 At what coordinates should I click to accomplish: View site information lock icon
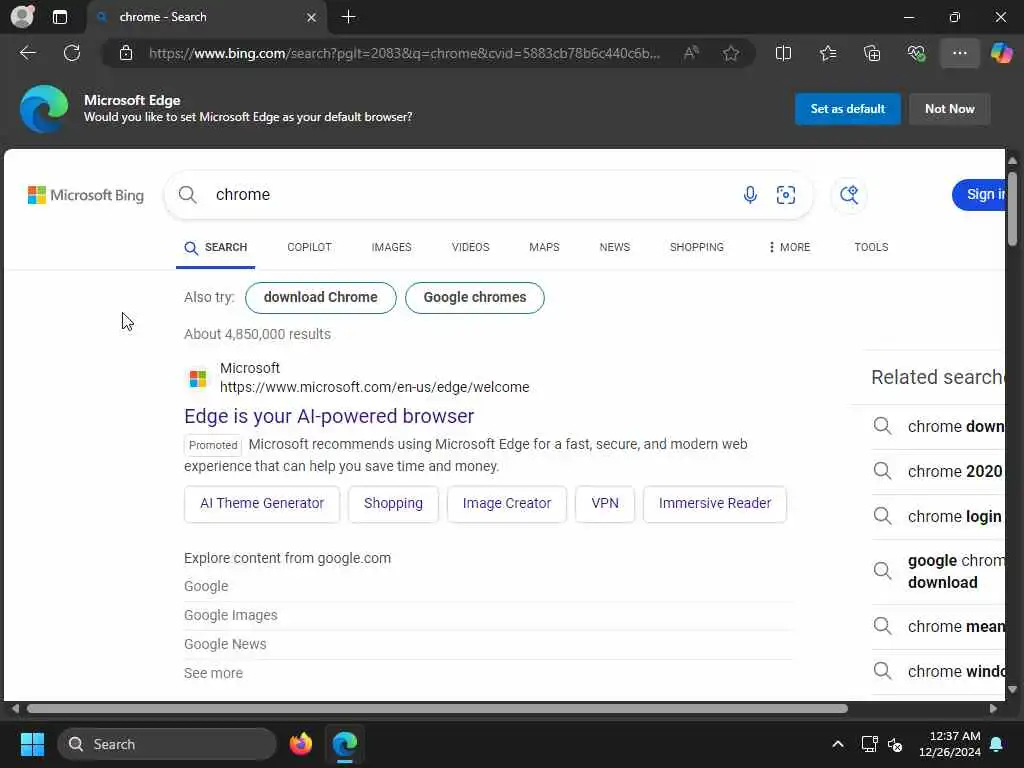pyautogui.click(x=126, y=53)
